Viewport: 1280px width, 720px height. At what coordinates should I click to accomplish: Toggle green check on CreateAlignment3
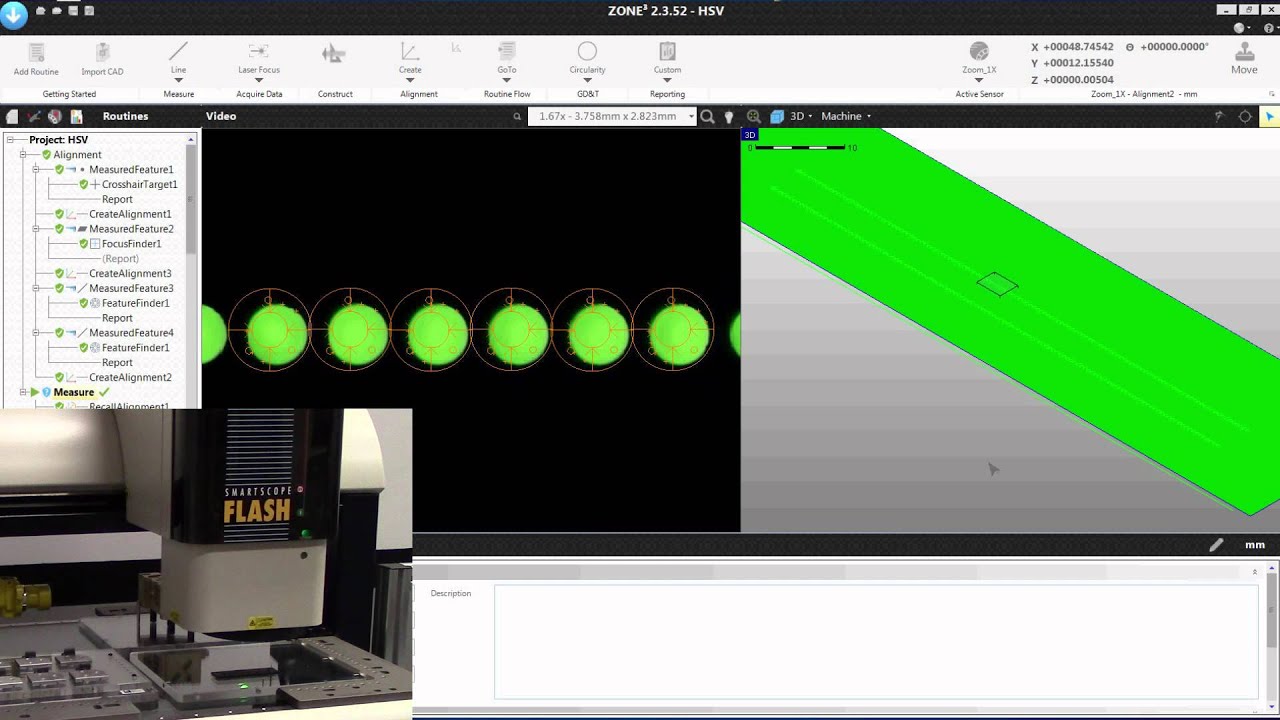pyautogui.click(x=59, y=273)
